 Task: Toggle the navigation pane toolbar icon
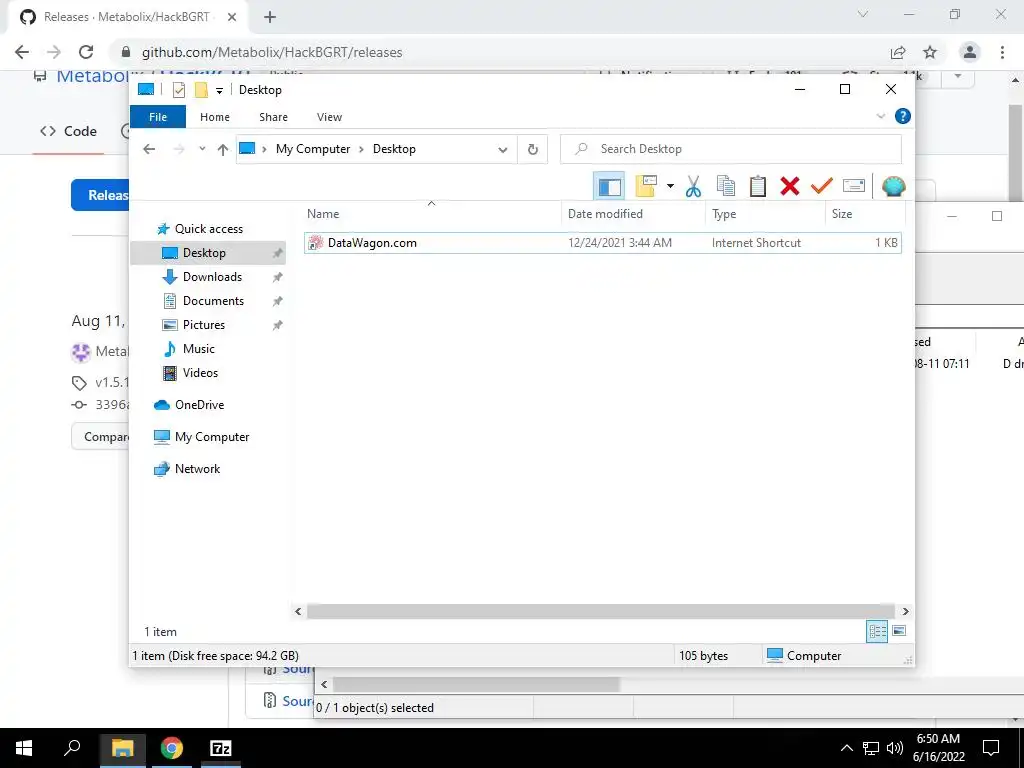coord(609,186)
